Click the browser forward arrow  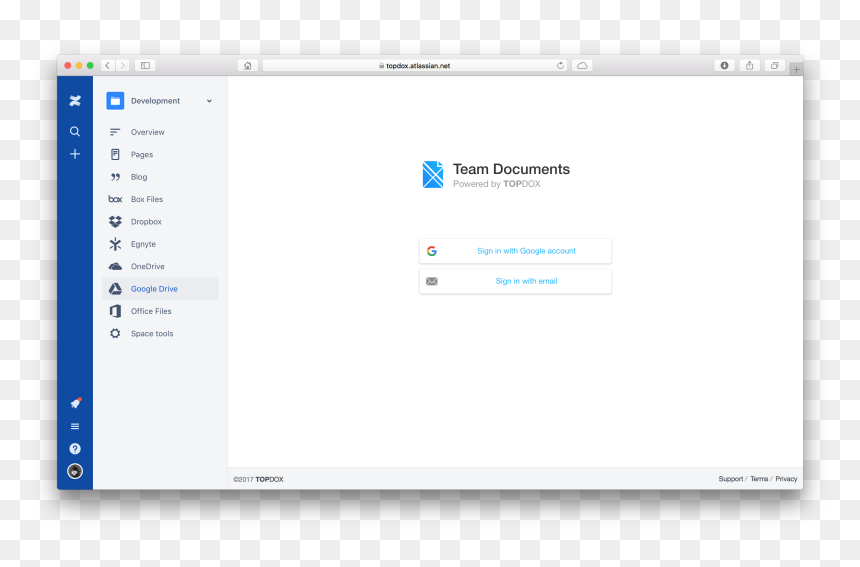(x=123, y=66)
